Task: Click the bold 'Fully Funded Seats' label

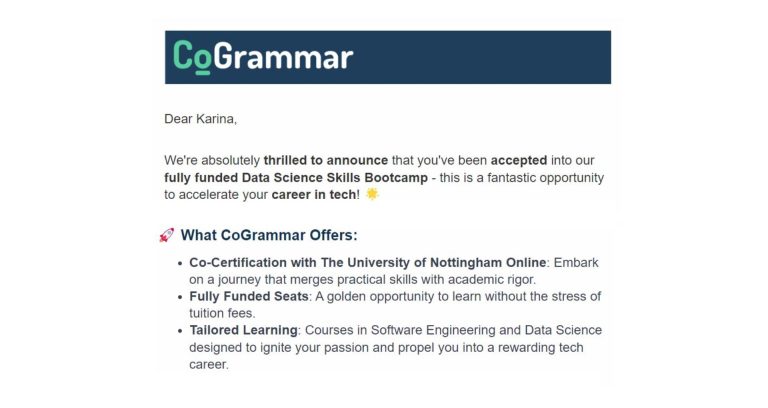Action: 249,296
